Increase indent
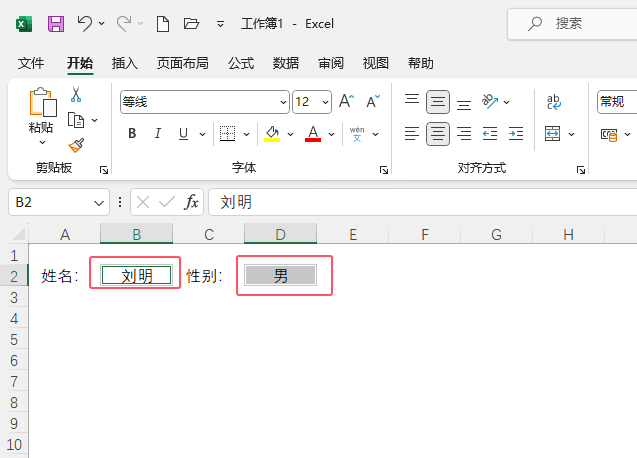Screen dimensions: 637x458 pos(516,134)
